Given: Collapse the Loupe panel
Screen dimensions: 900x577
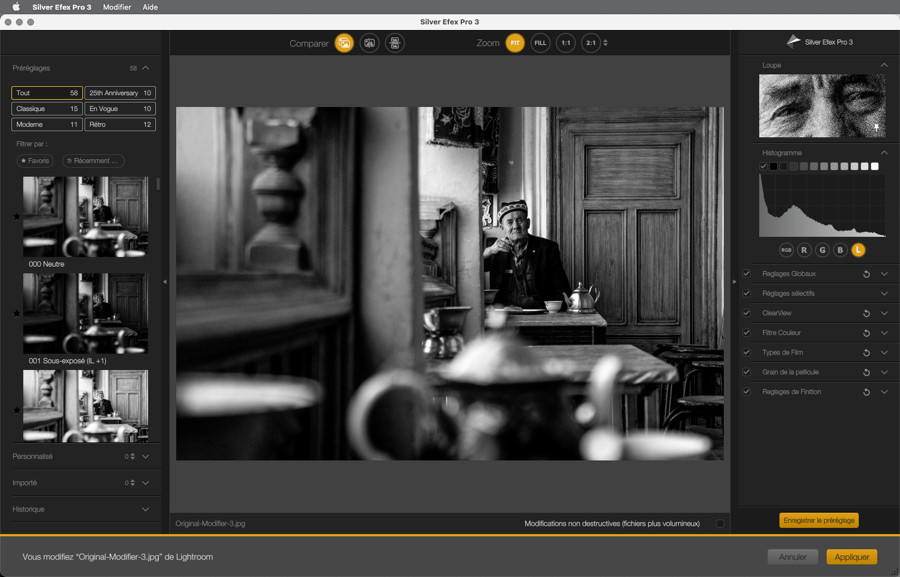Looking at the screenshot, I should coord(884,65).
